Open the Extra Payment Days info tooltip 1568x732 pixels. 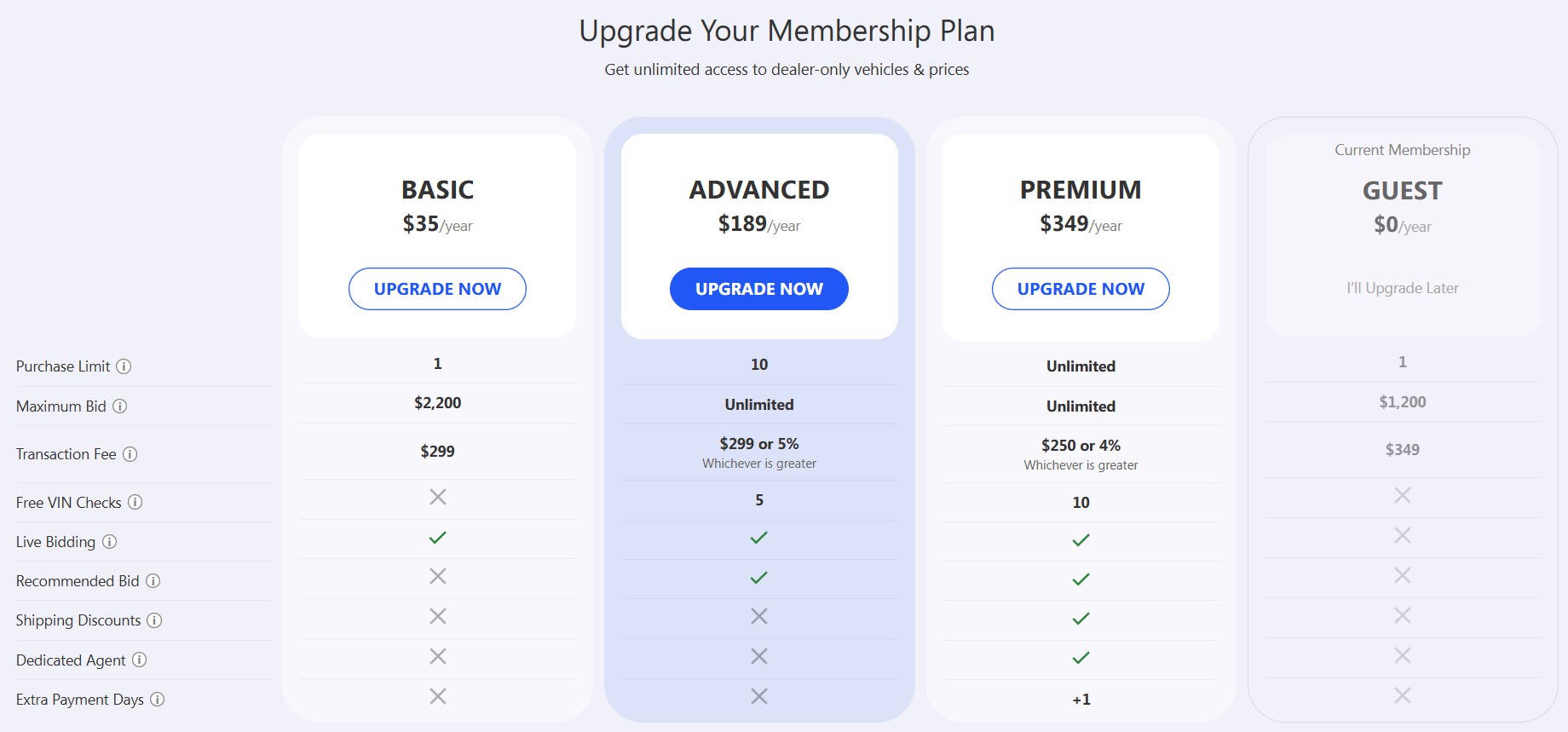(156, 700)
